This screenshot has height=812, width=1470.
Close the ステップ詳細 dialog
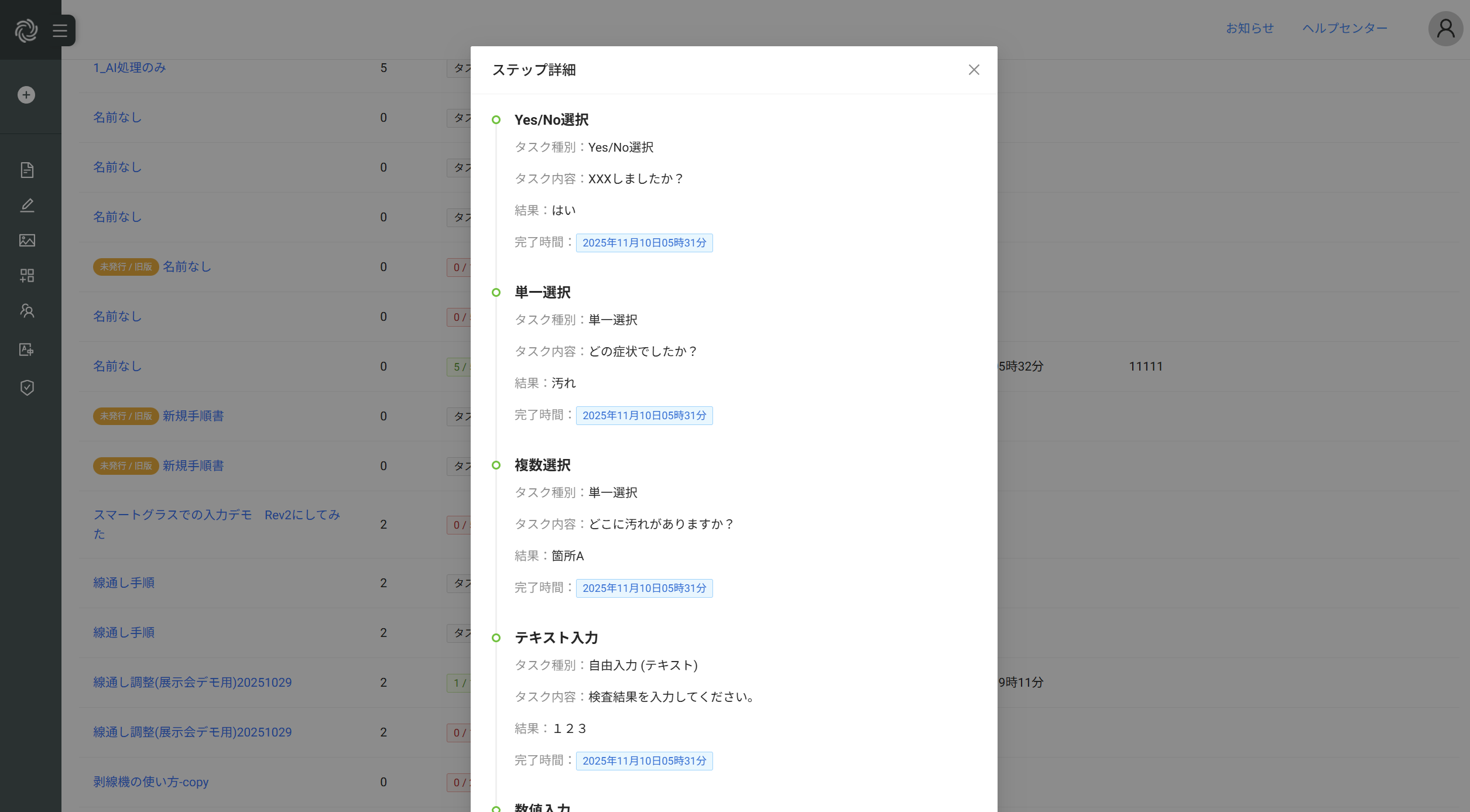tap(974, 70)
